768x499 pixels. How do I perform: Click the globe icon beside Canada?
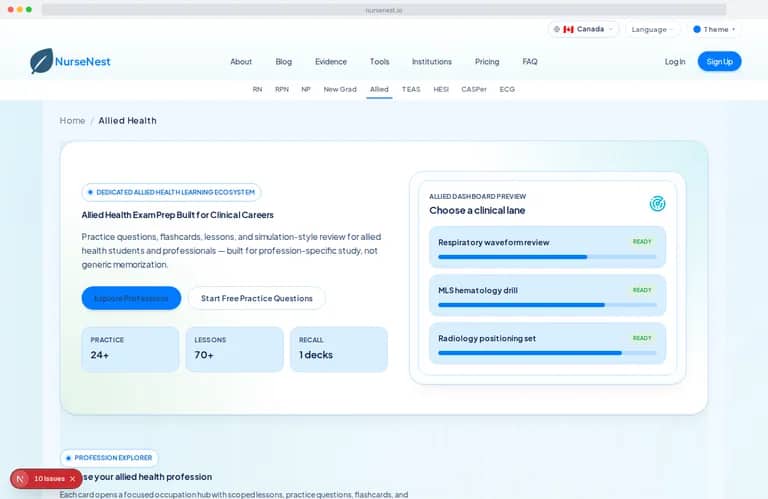coord(556,29)
